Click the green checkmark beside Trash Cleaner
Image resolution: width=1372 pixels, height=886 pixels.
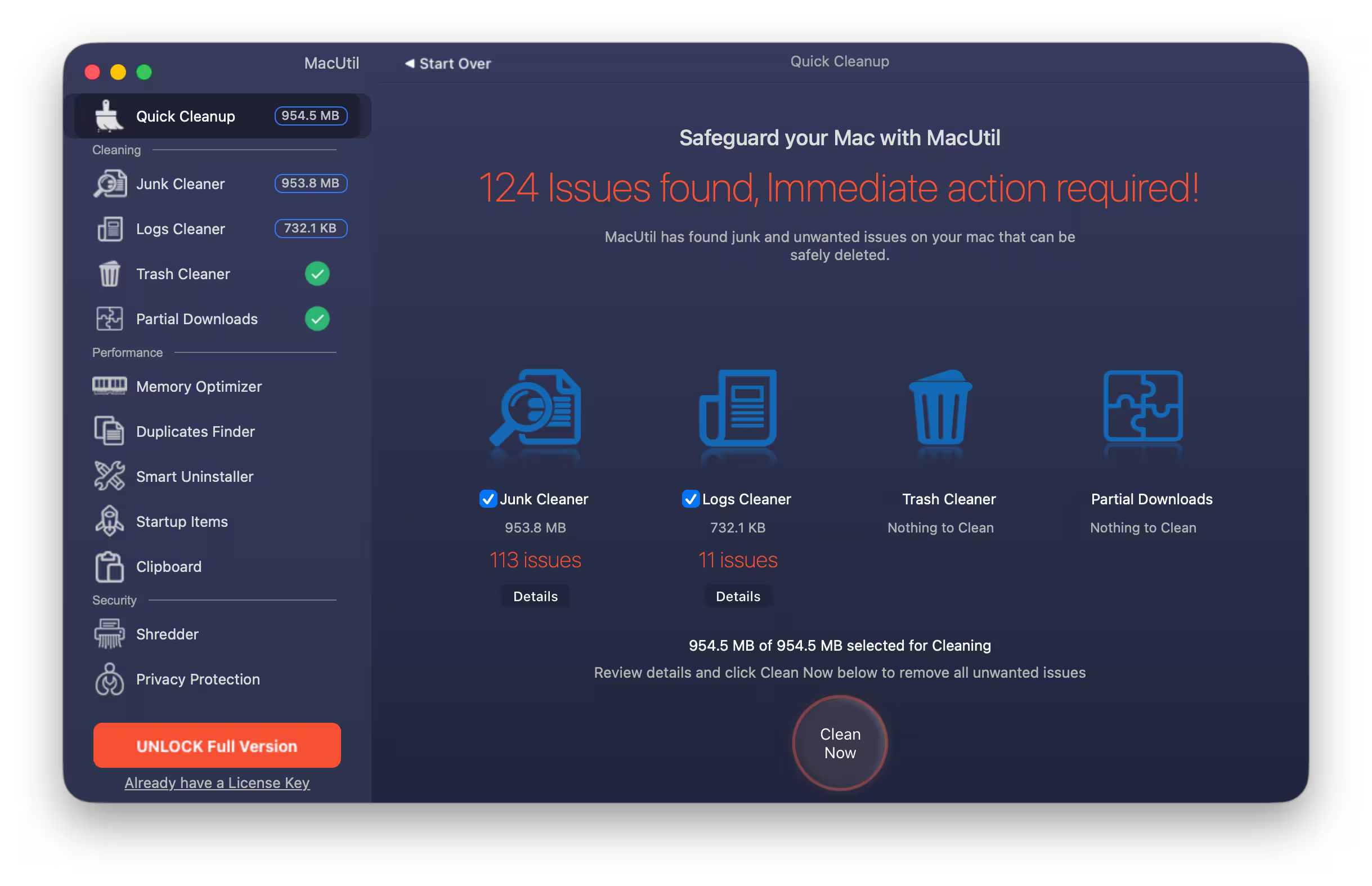[x=317, y=273]
